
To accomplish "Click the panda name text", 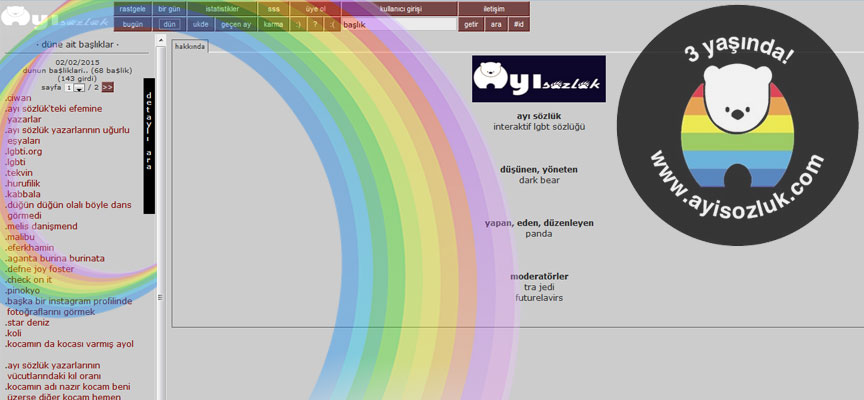I will tap(539, 234).
